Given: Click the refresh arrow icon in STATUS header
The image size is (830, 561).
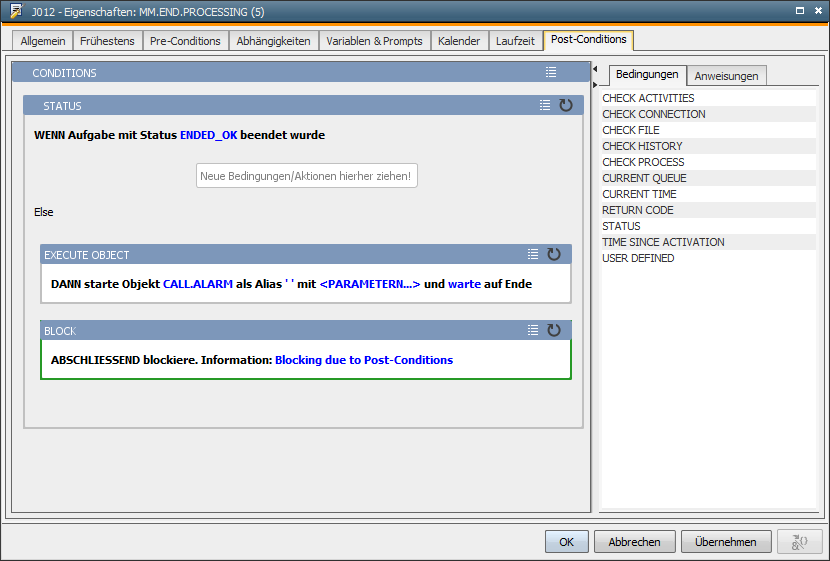Looking at the screenshot, I should 566,105.
